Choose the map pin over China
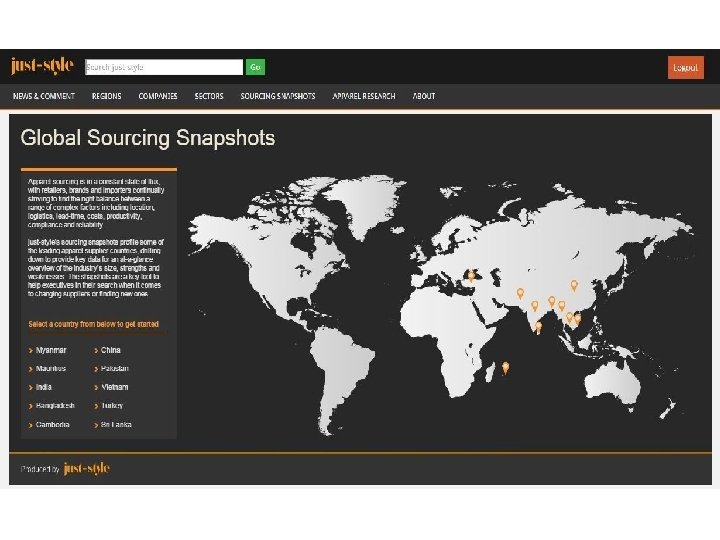This screenshot has height=540, width=720. 574,286
